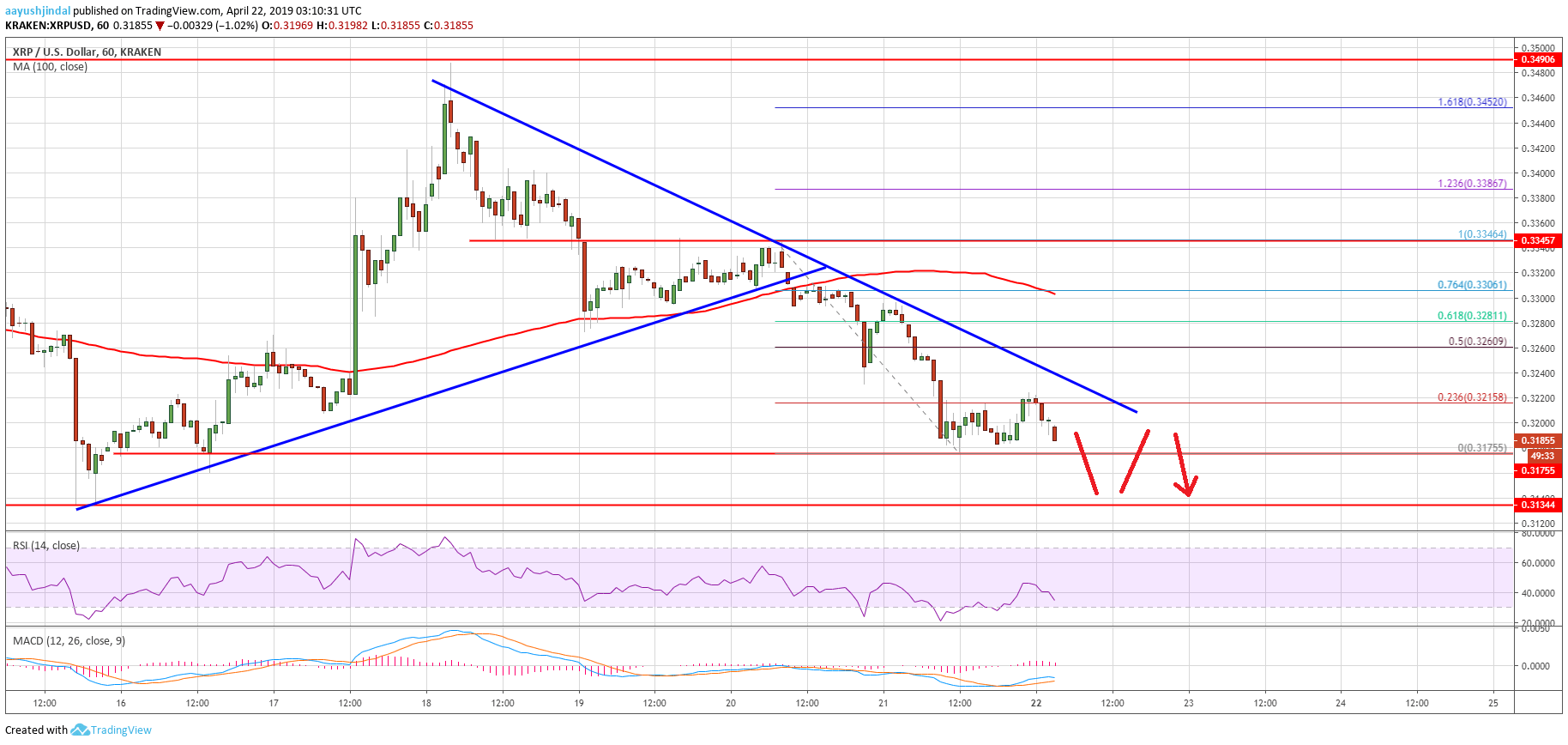Screen dimensions: 1568x745
Task: Click the red 0.31855 current price label
Action: click(1538, 440)
